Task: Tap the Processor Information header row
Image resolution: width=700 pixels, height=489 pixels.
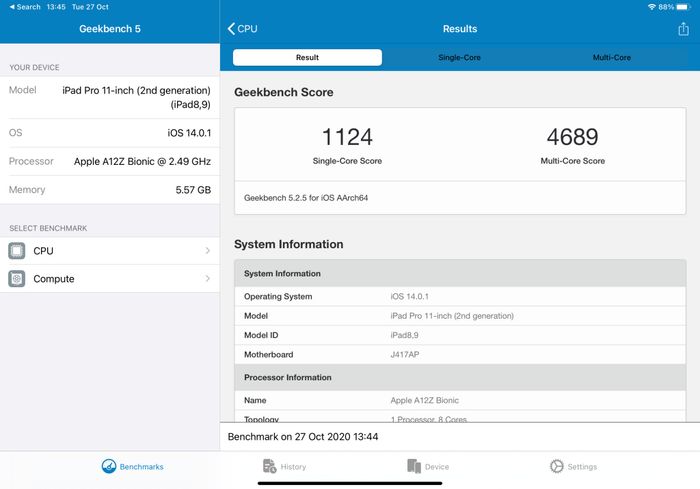Action: coord(460,377)
